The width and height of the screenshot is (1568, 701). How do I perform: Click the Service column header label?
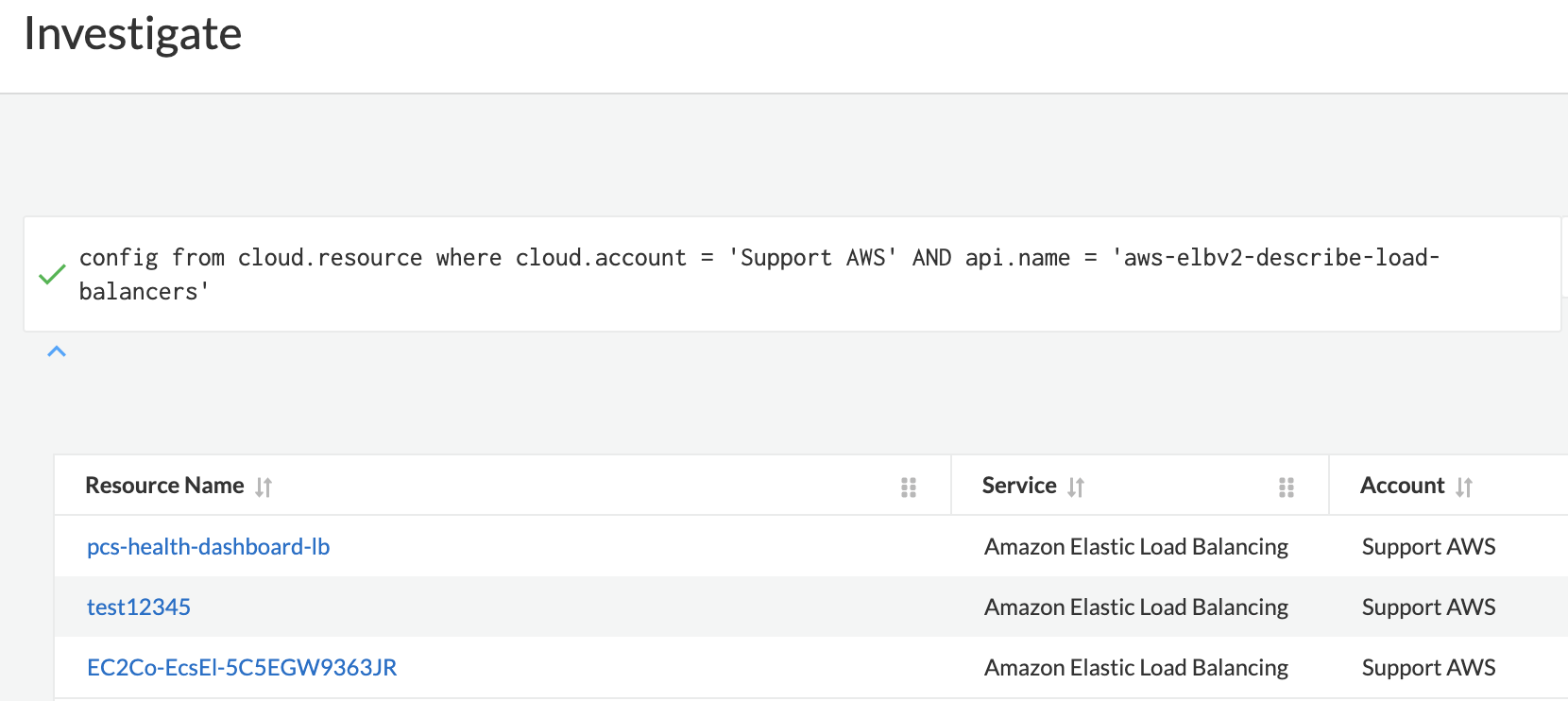click(x=1019, y=486)
